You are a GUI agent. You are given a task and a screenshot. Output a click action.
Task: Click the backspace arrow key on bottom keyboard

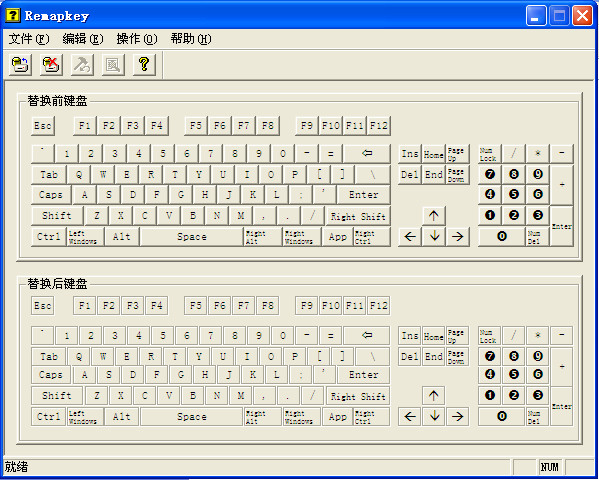367,336
